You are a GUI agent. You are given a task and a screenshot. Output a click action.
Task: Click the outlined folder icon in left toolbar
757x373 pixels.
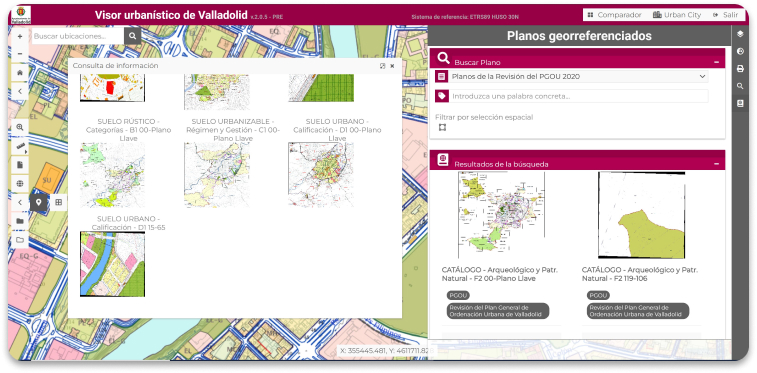click(20, 240)
